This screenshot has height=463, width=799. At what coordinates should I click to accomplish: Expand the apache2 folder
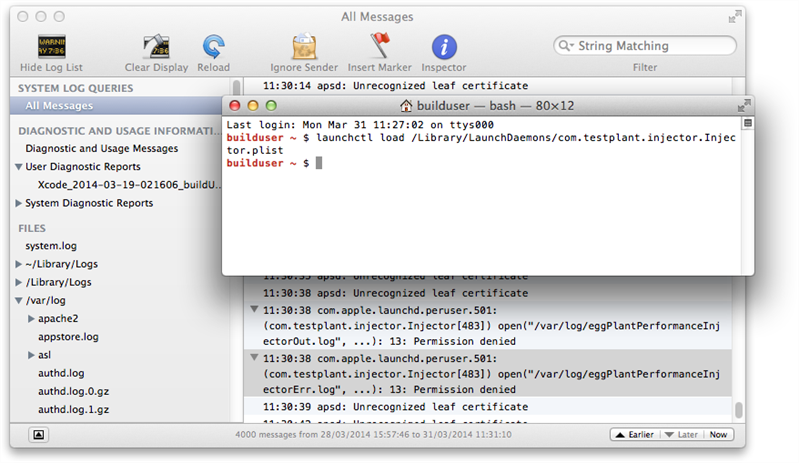(x=31, y=319)
